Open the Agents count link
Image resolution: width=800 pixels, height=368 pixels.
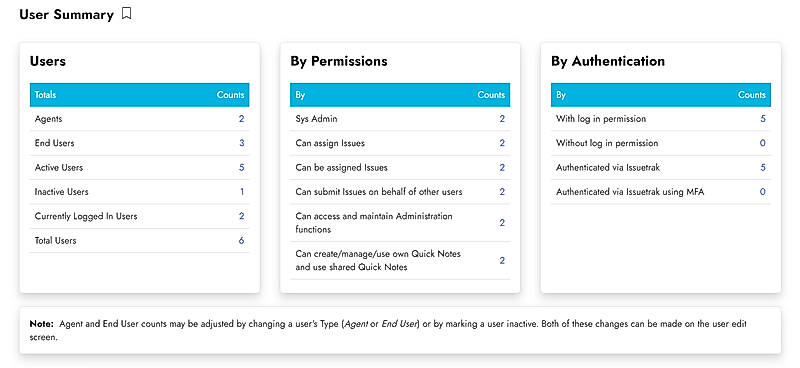tap(241, 119)
